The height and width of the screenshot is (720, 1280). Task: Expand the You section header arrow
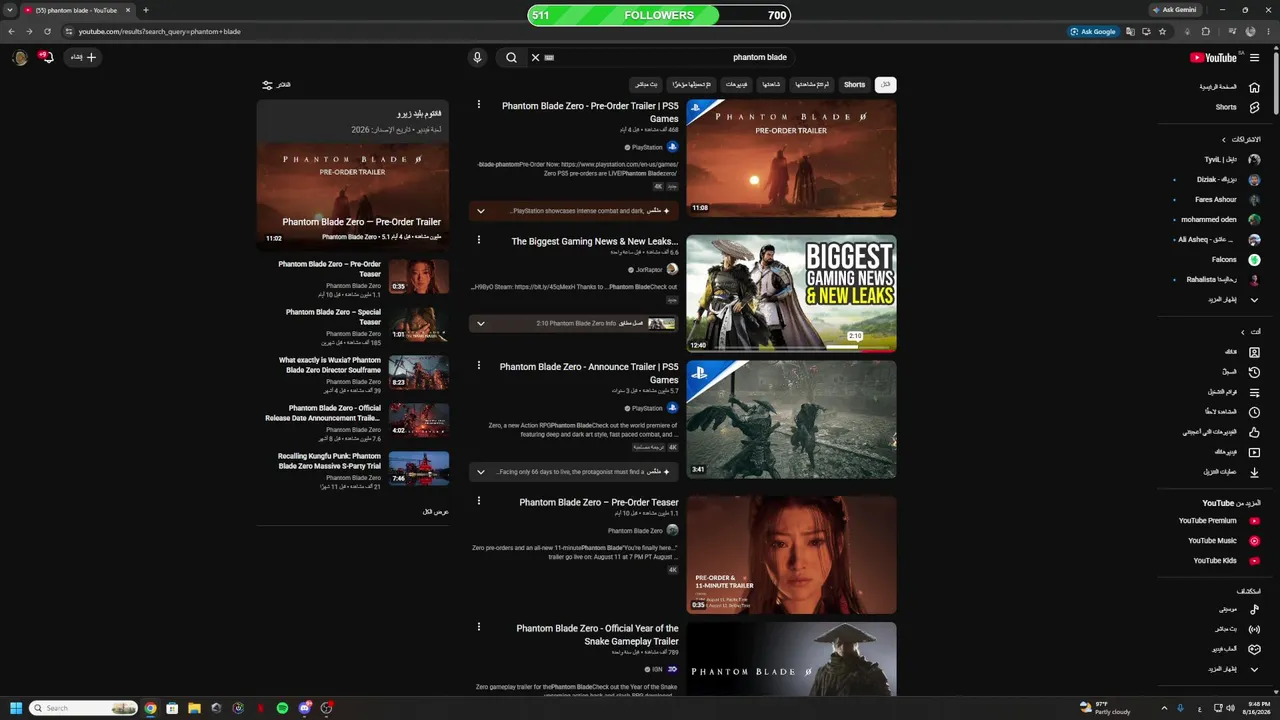[1243, 332]
